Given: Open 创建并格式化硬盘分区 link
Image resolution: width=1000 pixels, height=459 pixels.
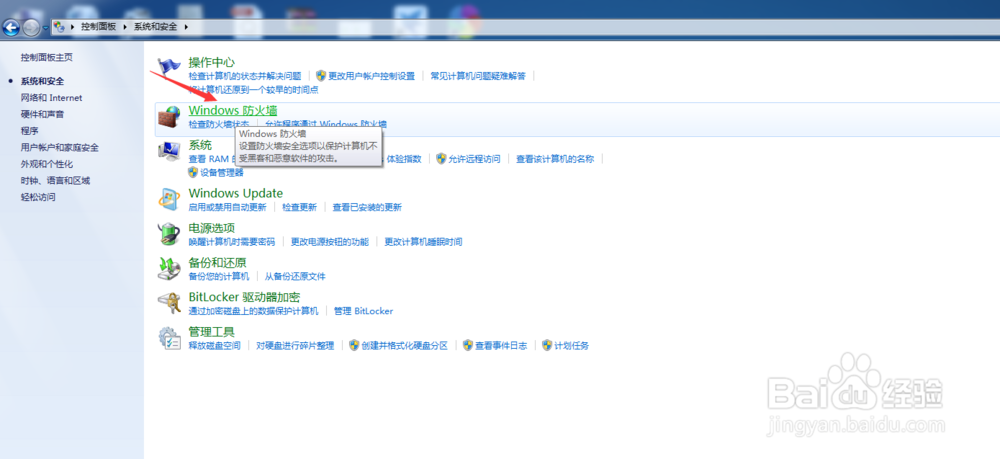Looking at the screenshot, I should tap(404, 346).
